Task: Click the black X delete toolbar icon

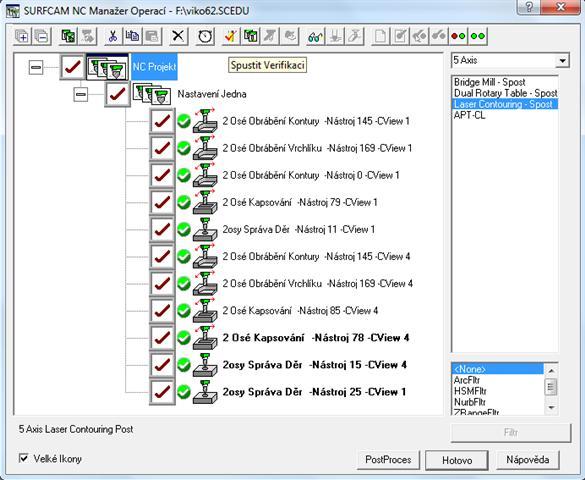Action: [x=178, y=36]
